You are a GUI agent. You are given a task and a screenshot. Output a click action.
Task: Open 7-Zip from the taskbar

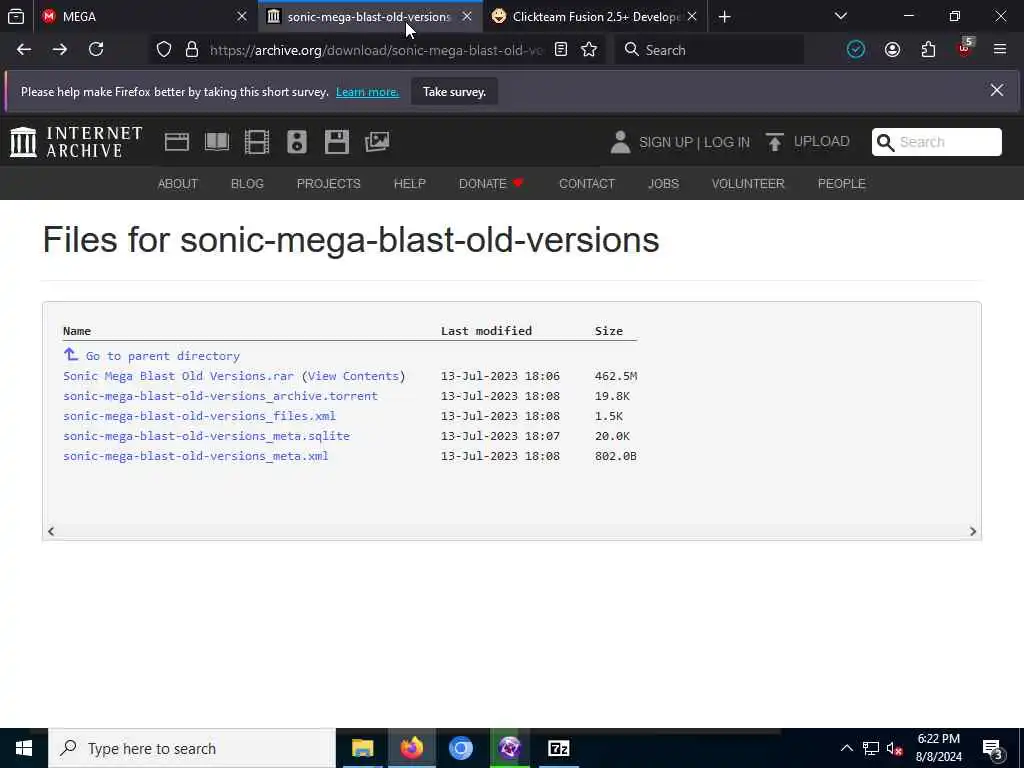pos(558,748)
